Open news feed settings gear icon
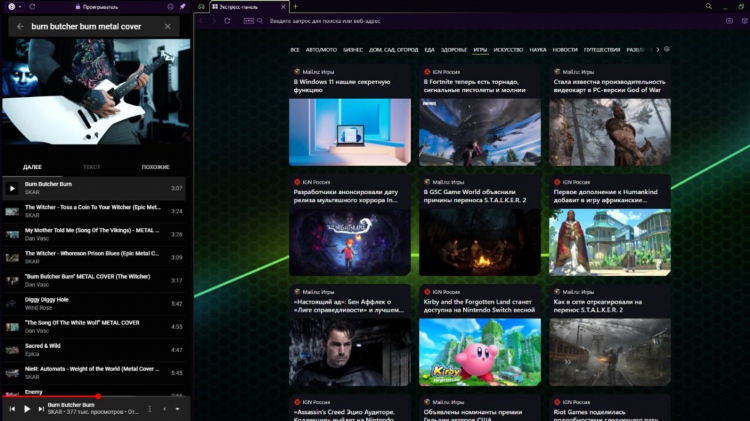This screenshot has width=750, height=421. pos(667,49)
